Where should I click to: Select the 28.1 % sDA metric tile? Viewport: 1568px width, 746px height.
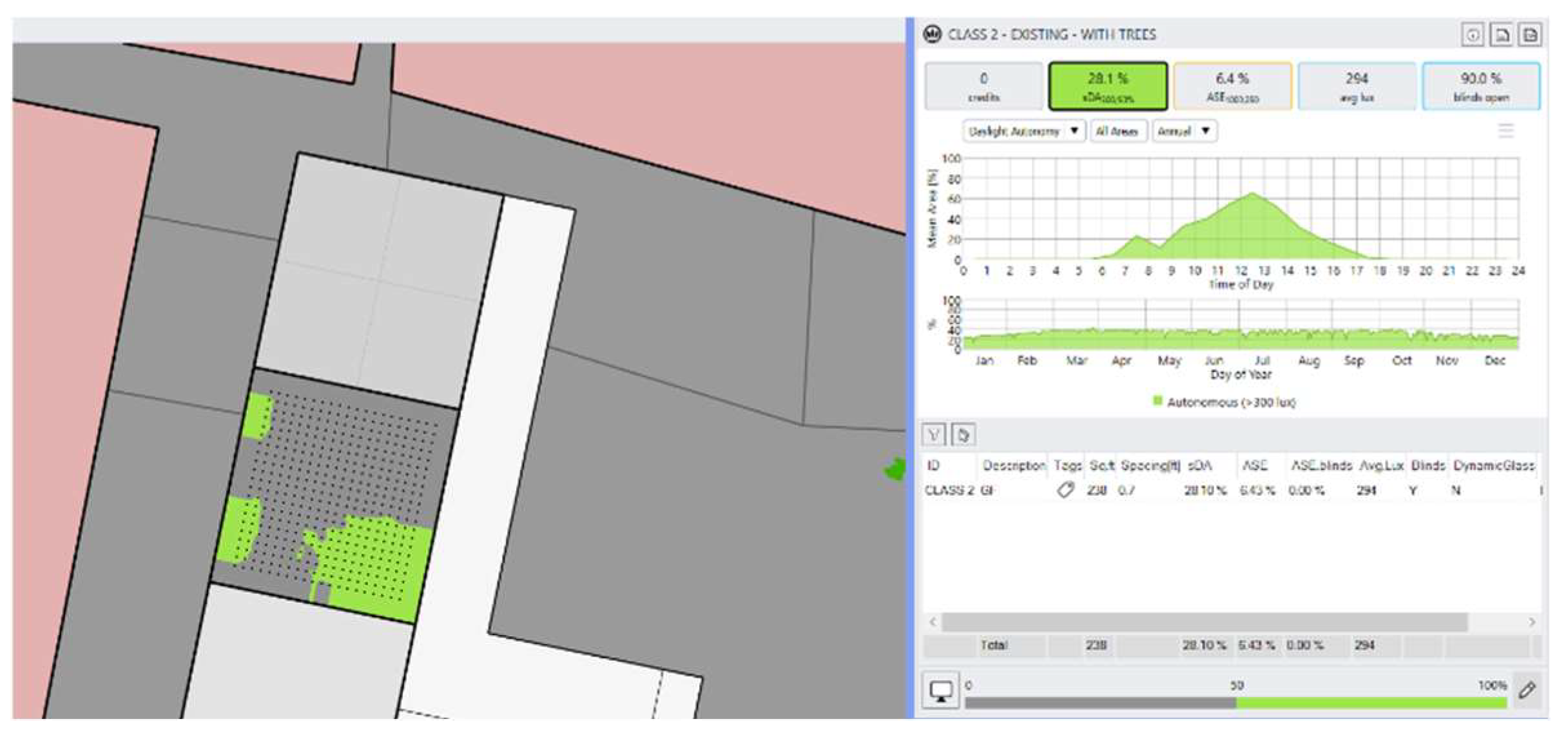(x=1108, y=86)
